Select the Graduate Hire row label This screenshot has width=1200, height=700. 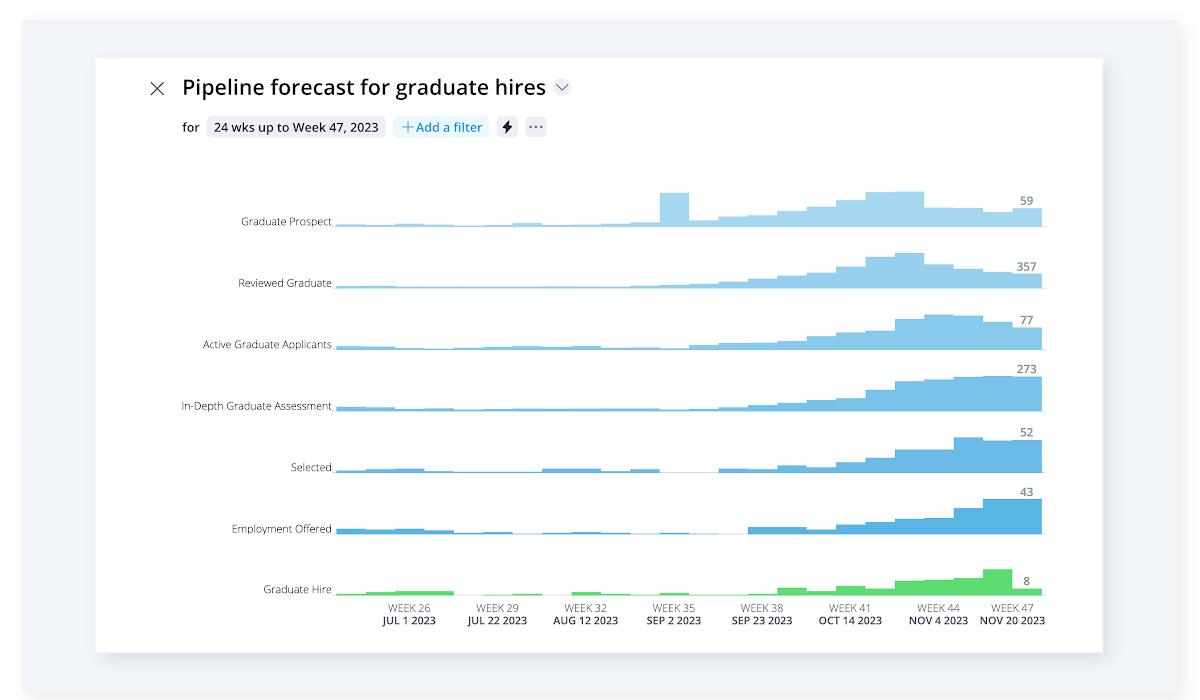pos(297,590)
